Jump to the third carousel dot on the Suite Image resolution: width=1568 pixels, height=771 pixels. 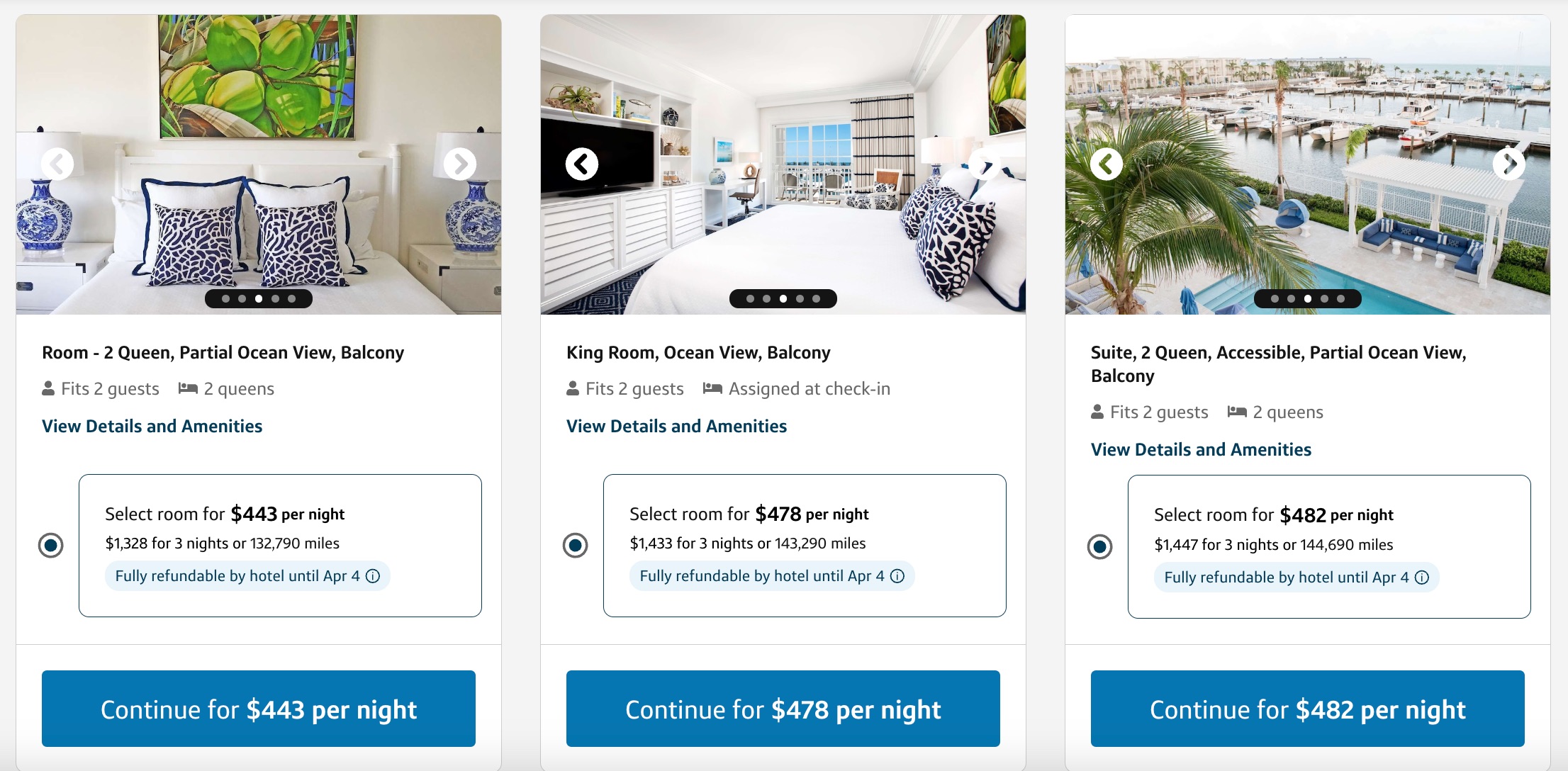pyautogui.click(x=1308, y=298)
